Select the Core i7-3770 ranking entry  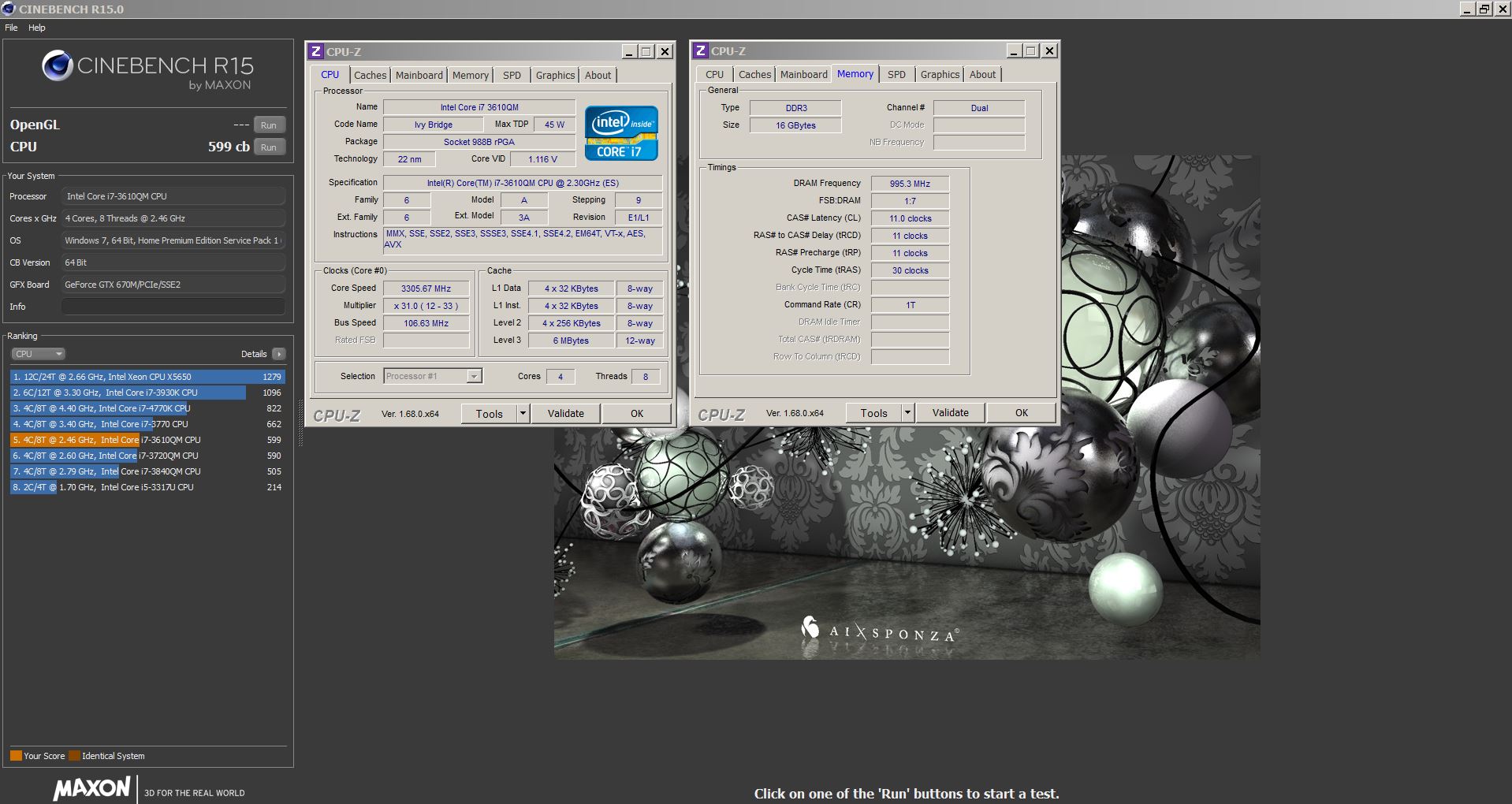tap(147, 424)
